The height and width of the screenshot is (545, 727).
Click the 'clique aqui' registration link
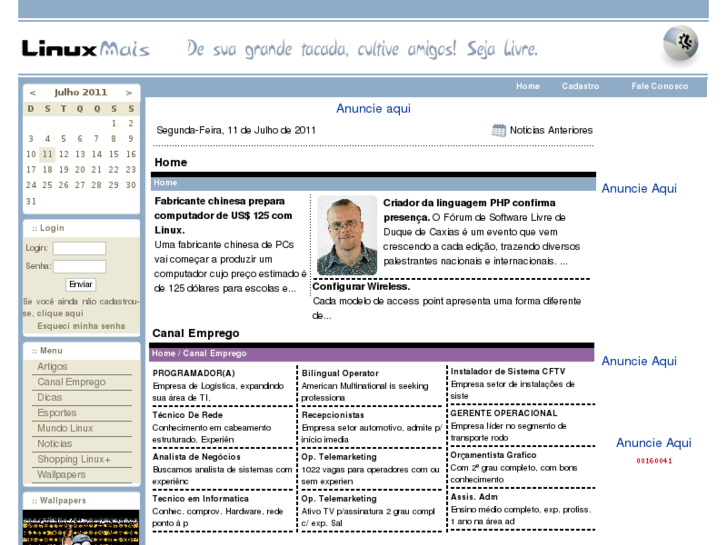pos(60,314)
